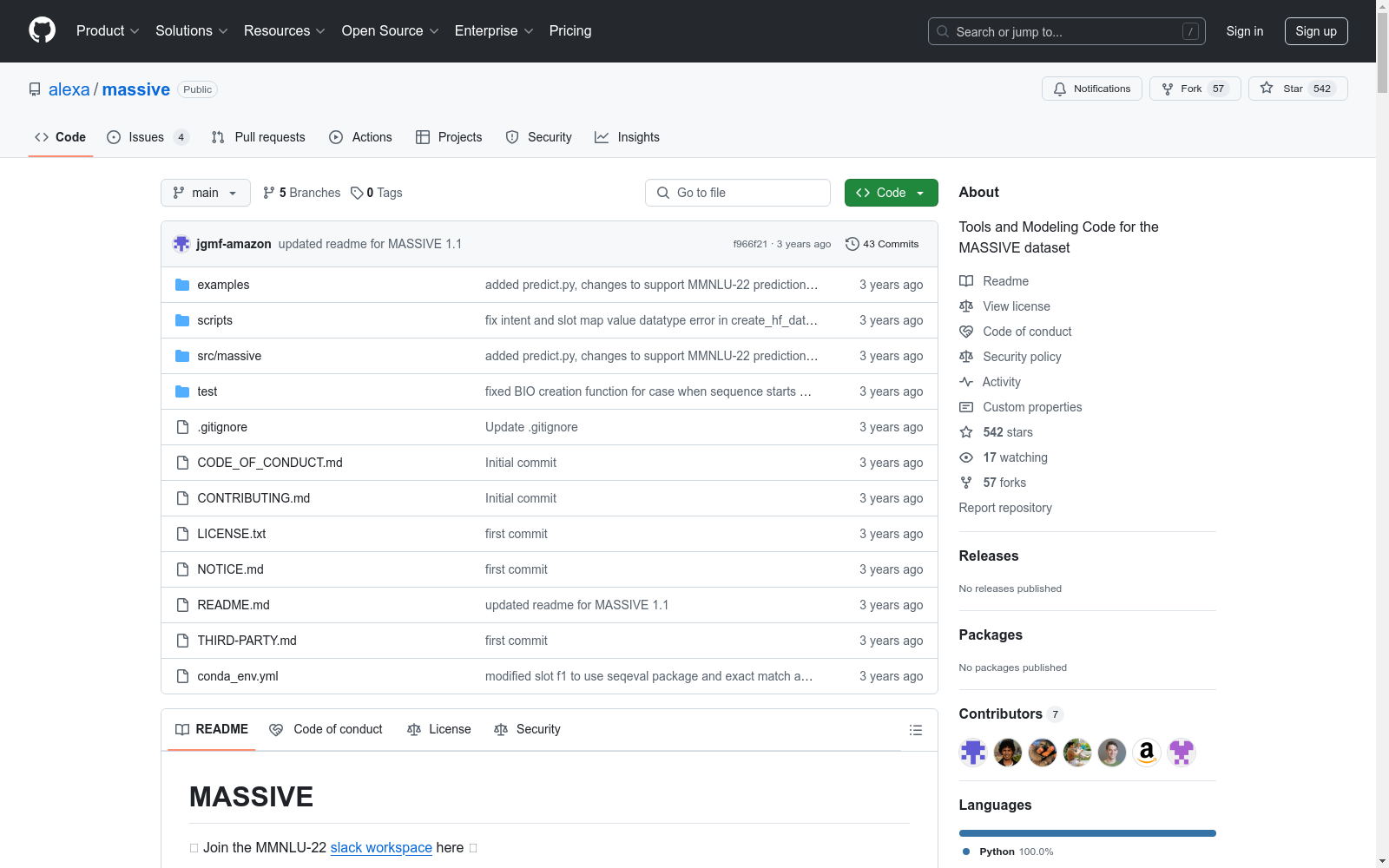Click Report repository link
Image resolution: width=1389 pixels, height=868 pixels.
click(x=1005, y=508)
